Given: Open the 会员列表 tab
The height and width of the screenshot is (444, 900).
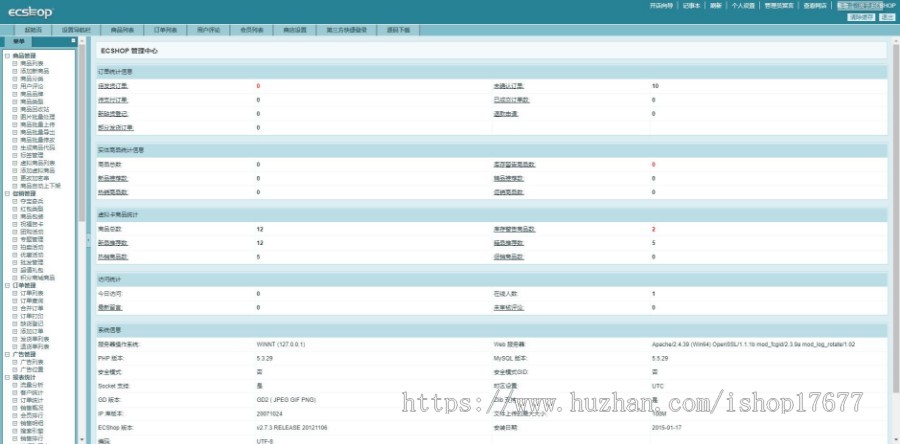Looking at the screenshot, I should click(251, 30).
